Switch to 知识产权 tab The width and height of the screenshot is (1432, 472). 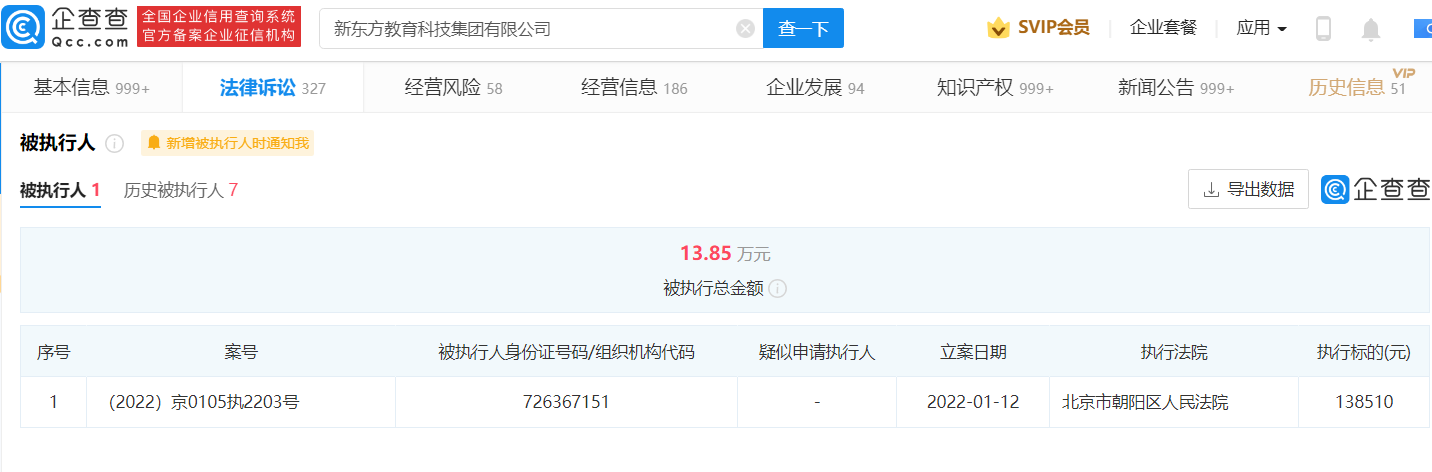(x=995, y=88)
